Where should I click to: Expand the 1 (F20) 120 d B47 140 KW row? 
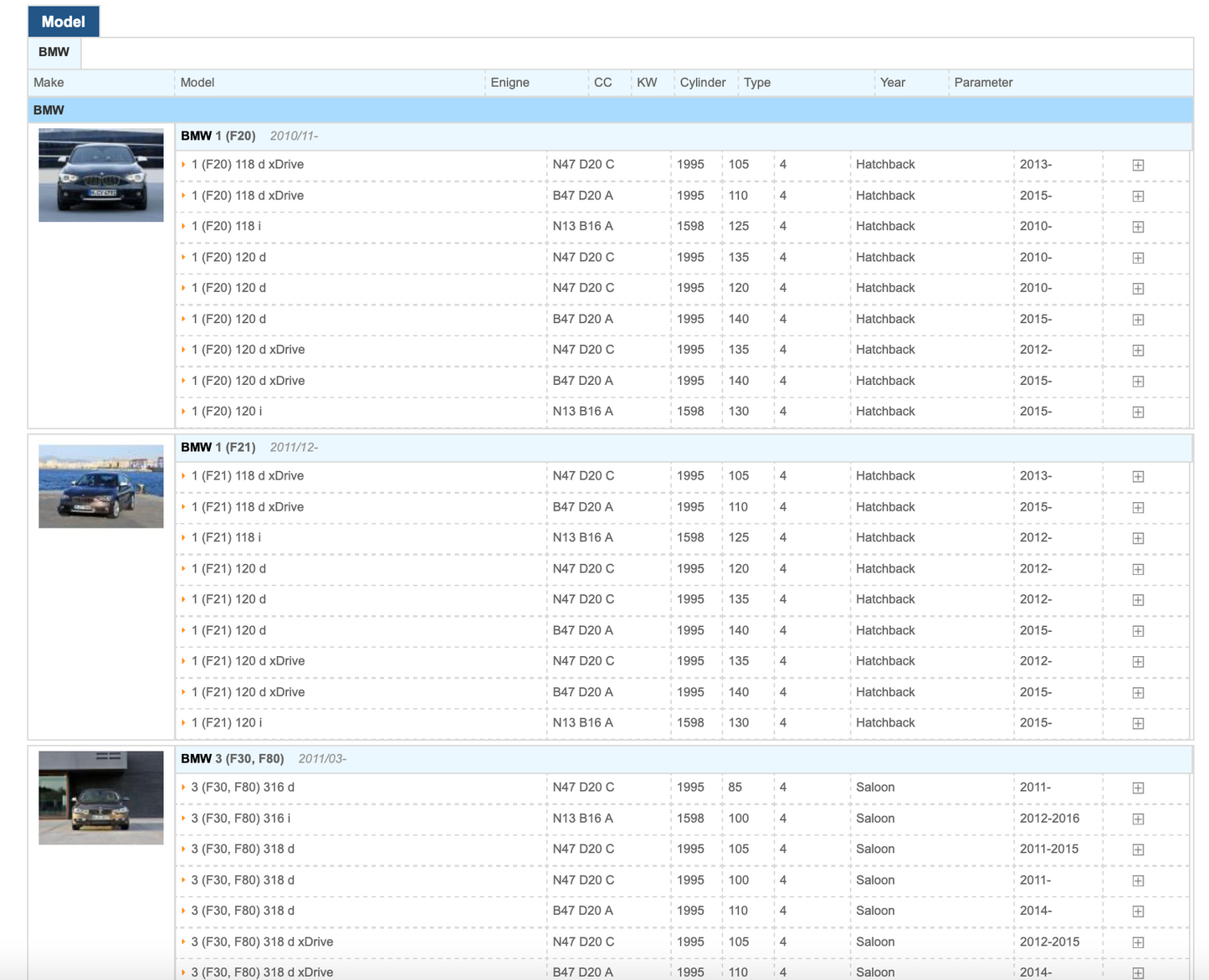[x=1138, y=320]
